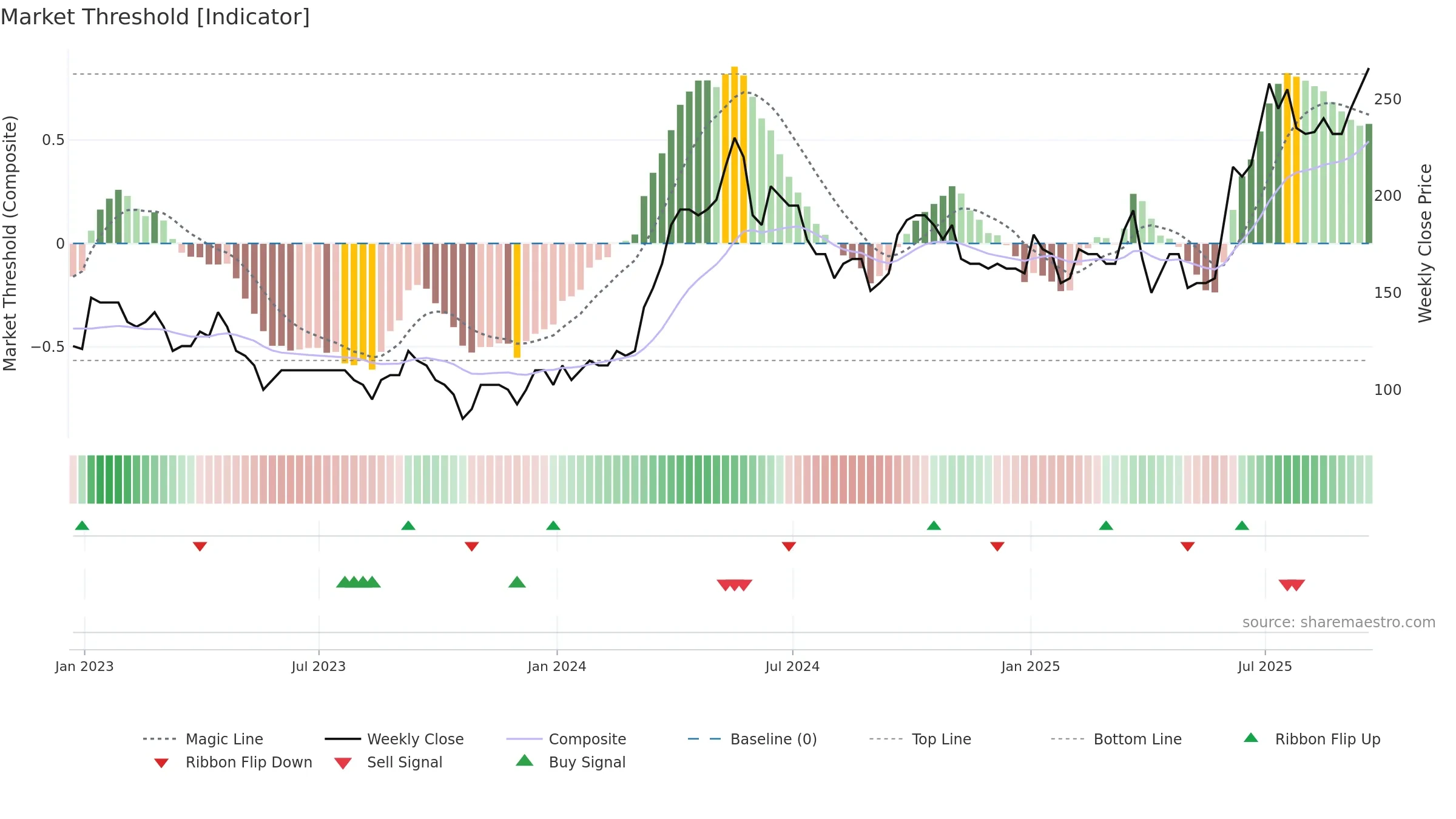Toggle the Top Line legend entry
Screen dimensions: 1456x819
point(920,739)
